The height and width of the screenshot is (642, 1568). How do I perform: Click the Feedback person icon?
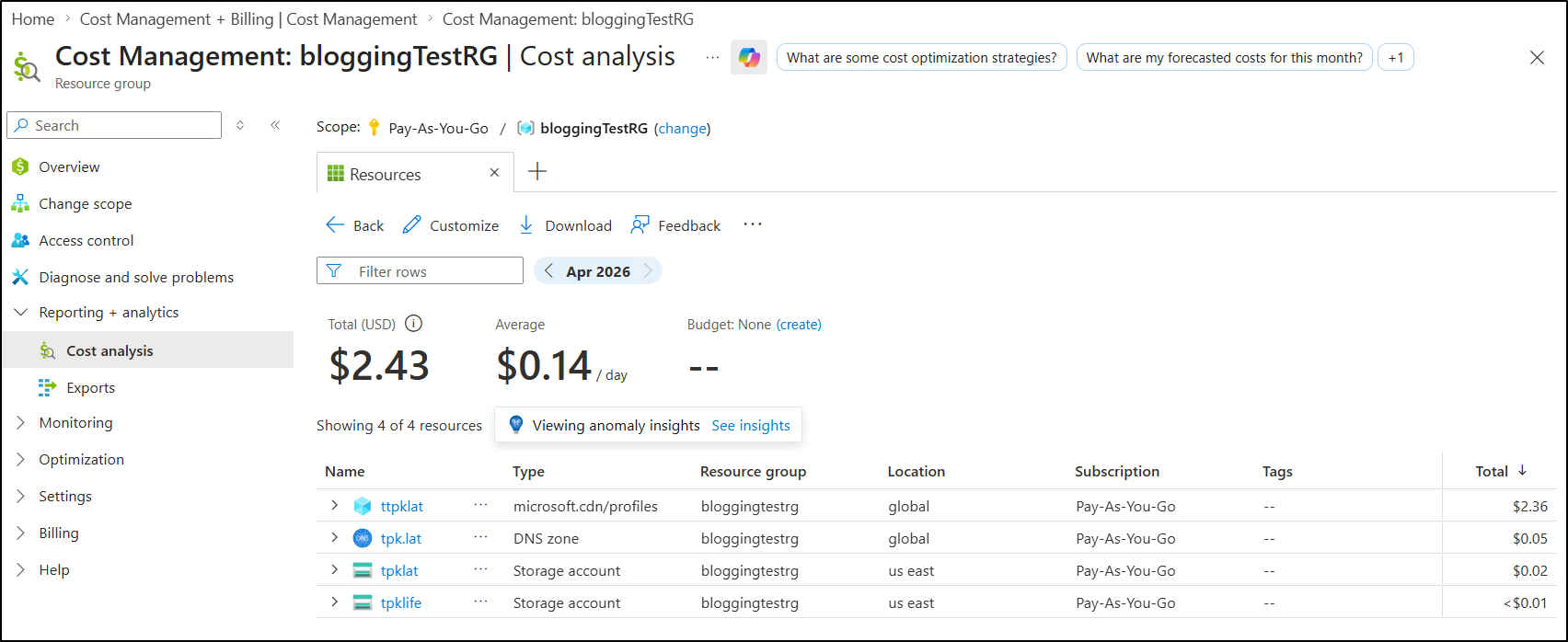(640, 225)
